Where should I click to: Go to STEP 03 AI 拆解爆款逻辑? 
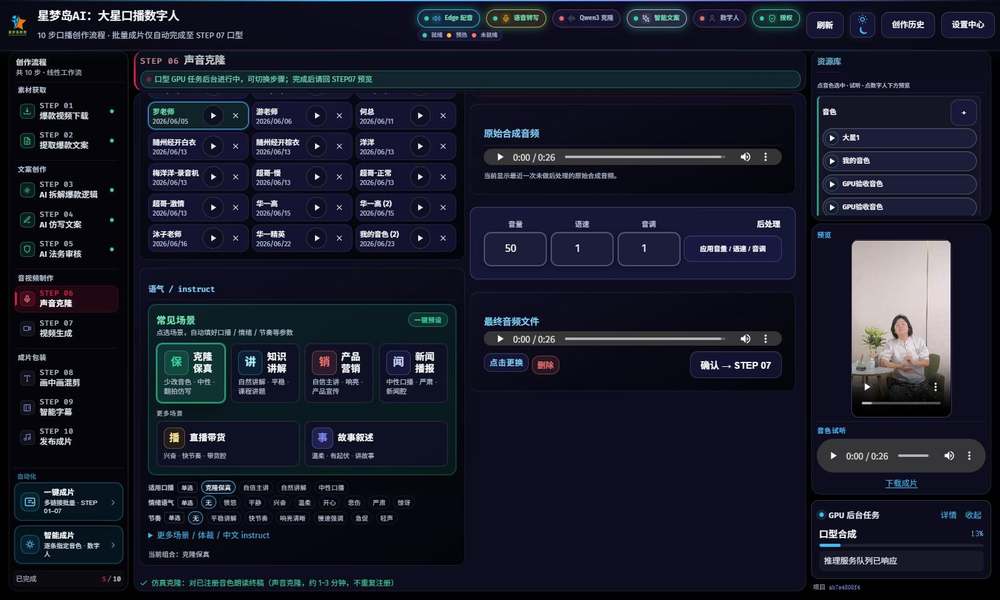66,189
